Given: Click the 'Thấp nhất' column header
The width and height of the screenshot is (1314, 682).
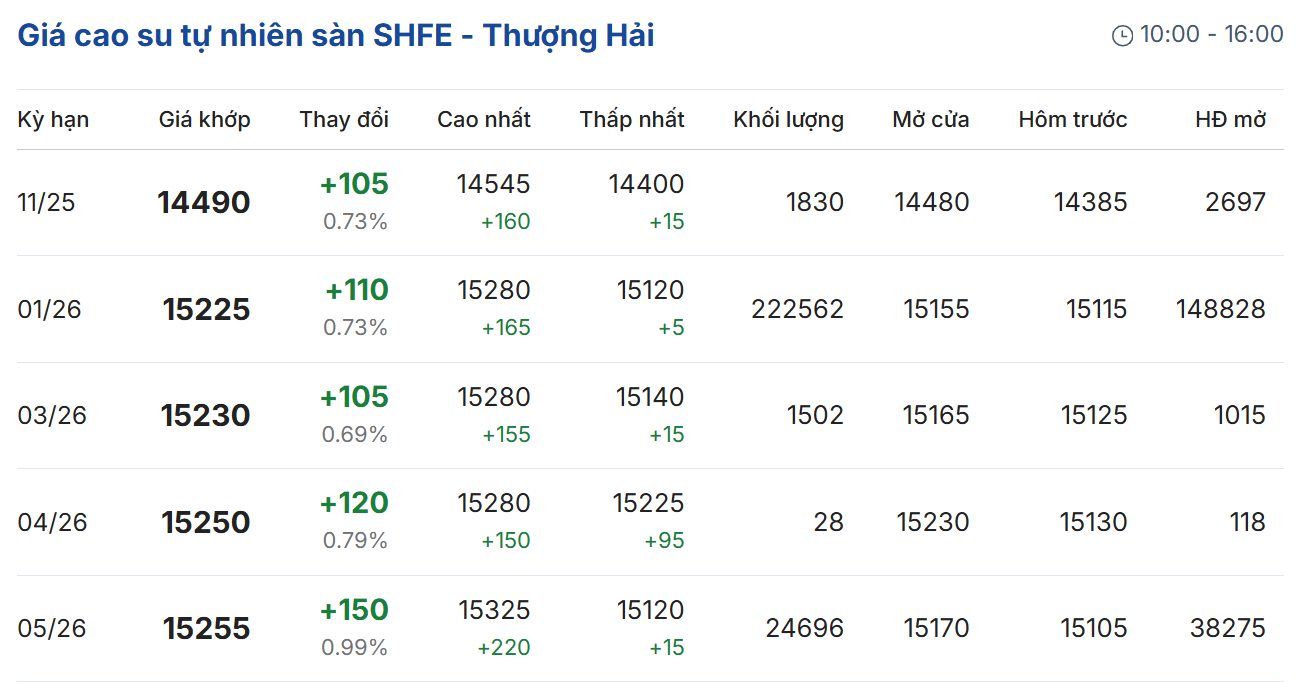Looking at the screenshot, I should click(632, 120).
